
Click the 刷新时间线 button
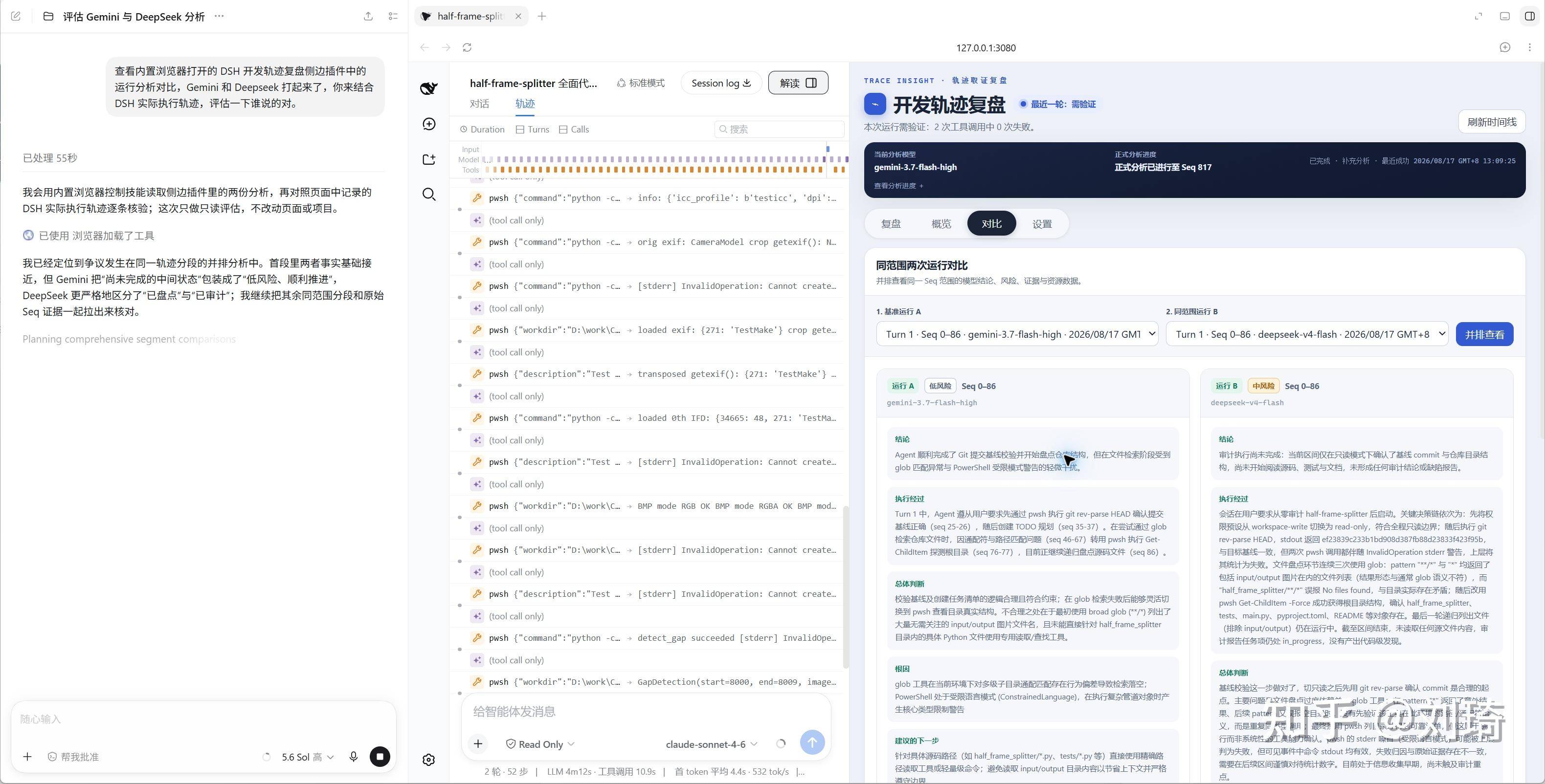click(1492, 122)
